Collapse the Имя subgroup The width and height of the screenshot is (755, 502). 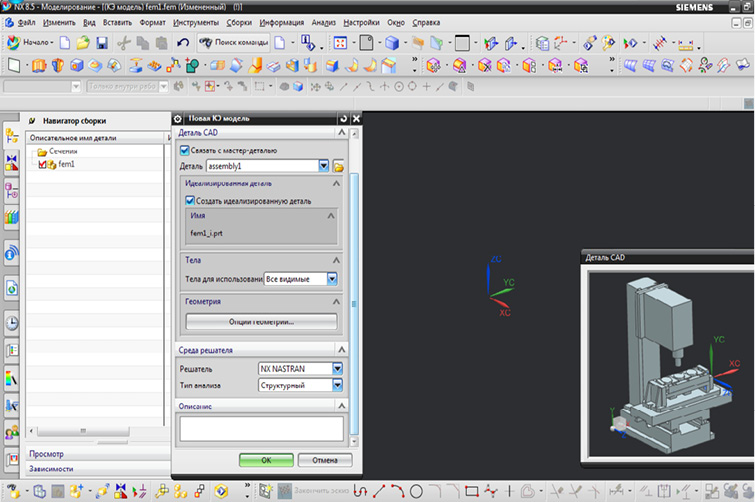pyautogui.click(x=331, y=216)
